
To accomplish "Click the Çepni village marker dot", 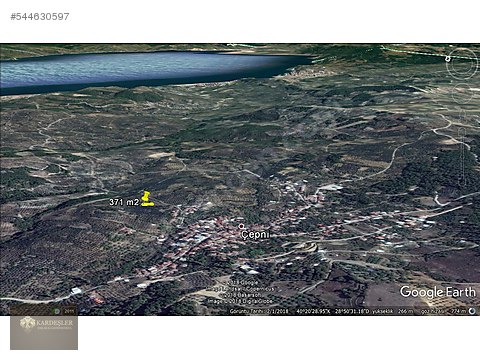I will pos(241,227).
